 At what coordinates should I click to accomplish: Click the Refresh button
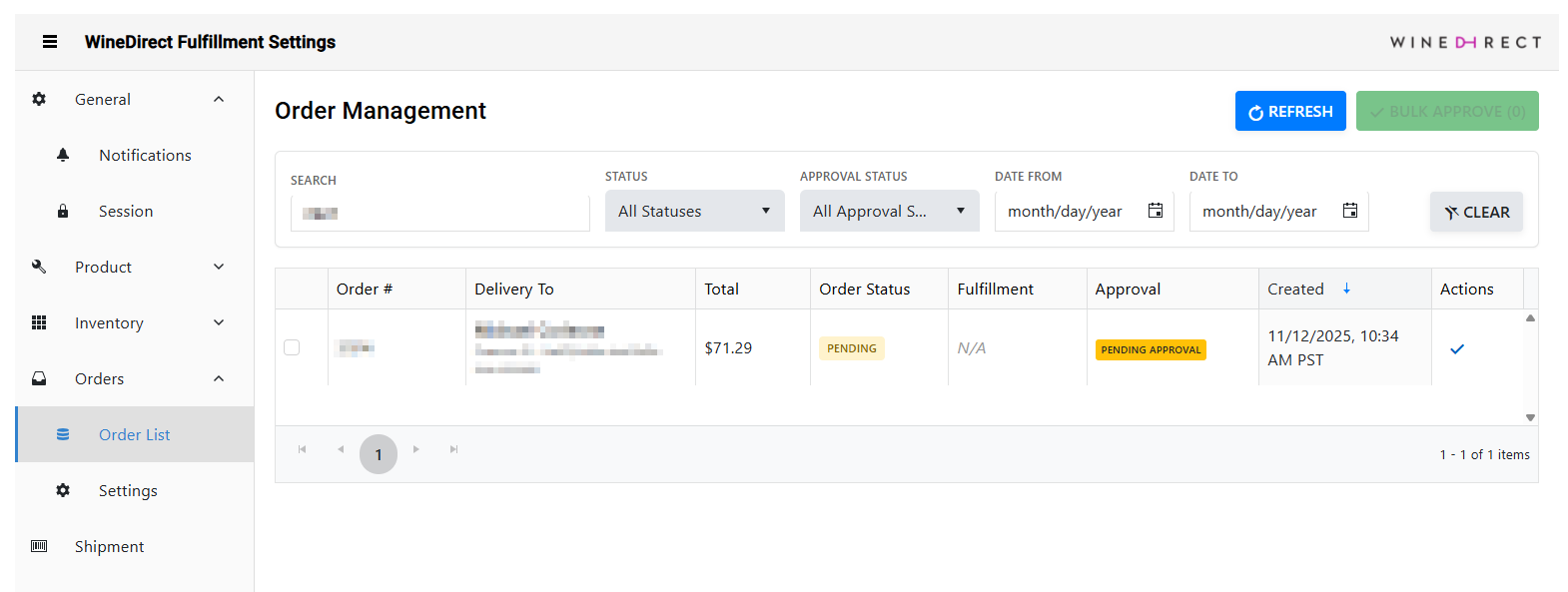(x=1289, y=111)
